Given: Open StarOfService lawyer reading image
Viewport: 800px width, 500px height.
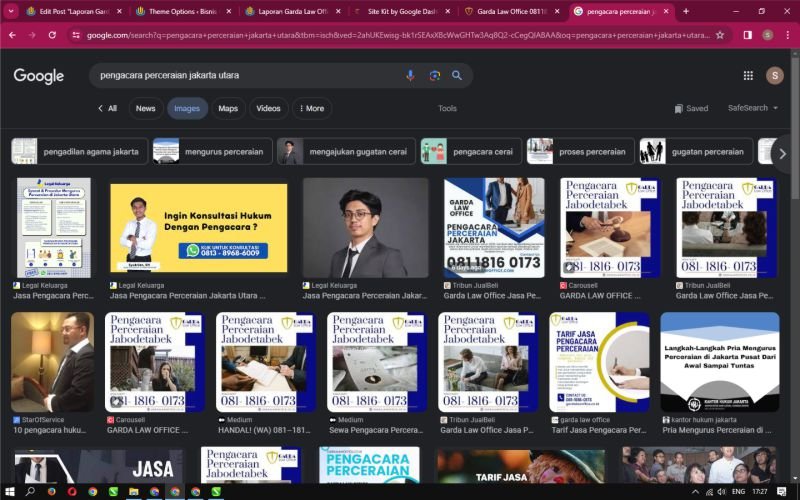Looking at the screenshot, I should 52,362.
